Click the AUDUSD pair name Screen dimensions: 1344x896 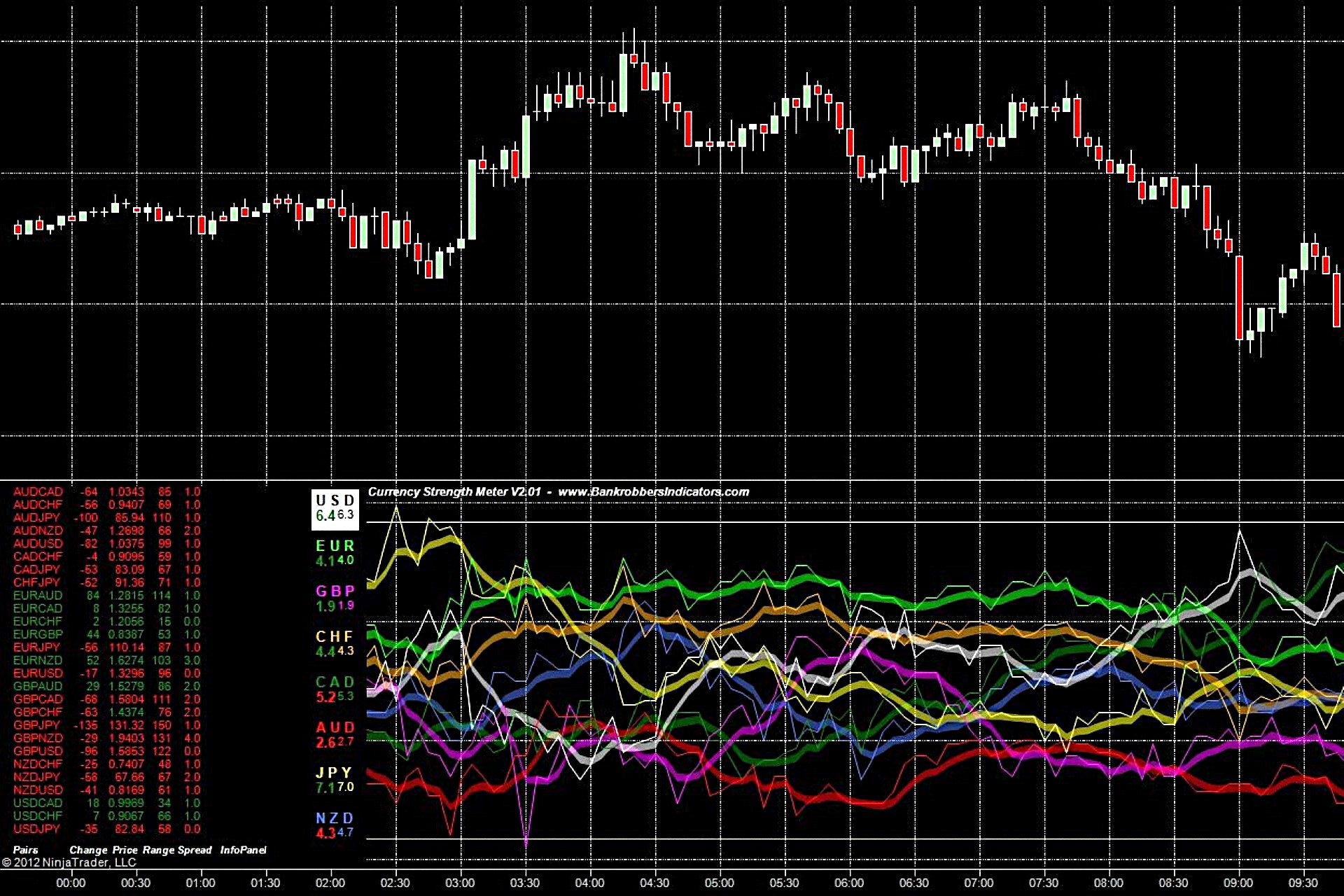coord(38,544)
